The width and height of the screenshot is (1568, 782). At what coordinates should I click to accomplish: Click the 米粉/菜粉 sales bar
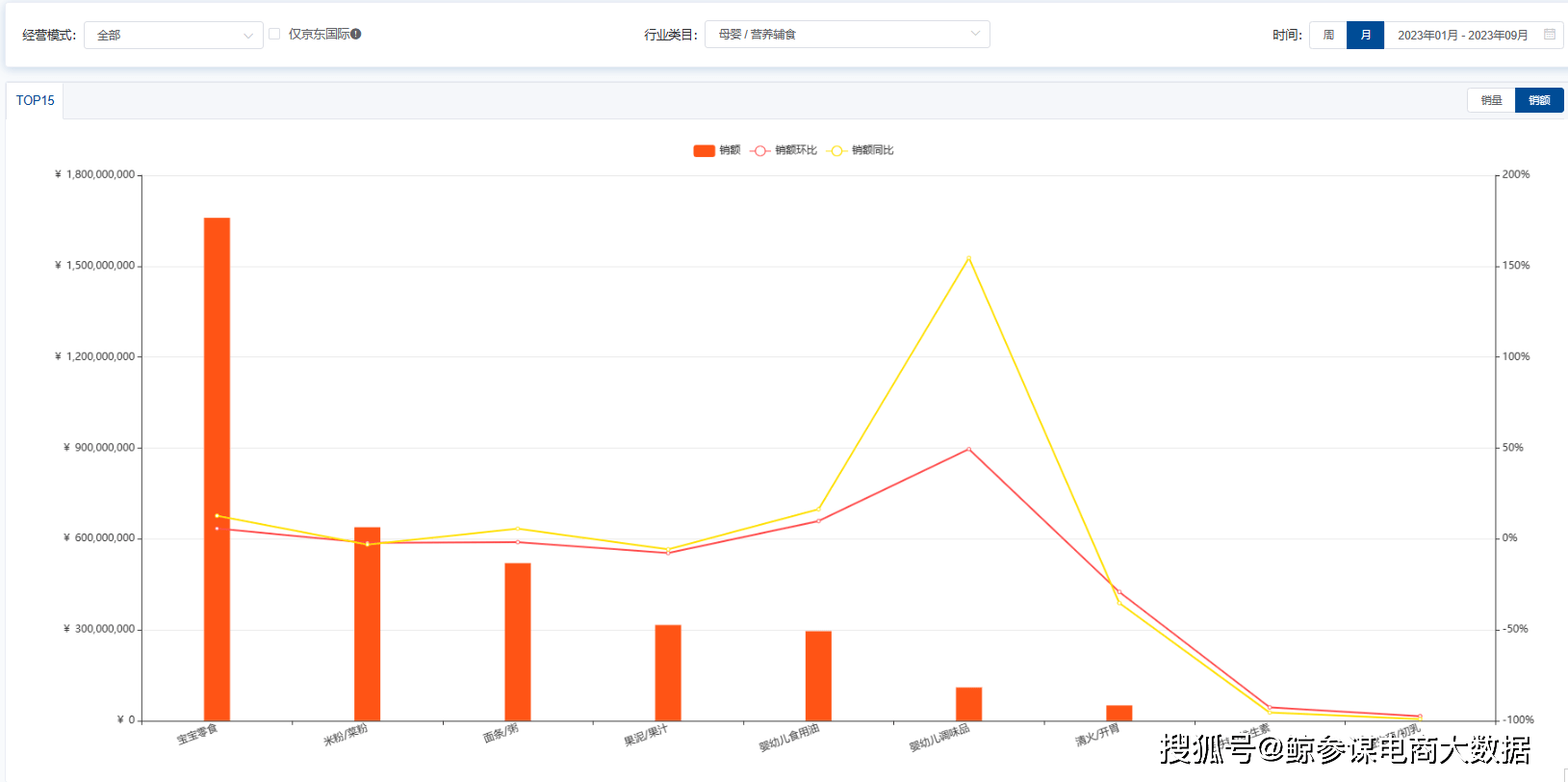pos(367,623)
